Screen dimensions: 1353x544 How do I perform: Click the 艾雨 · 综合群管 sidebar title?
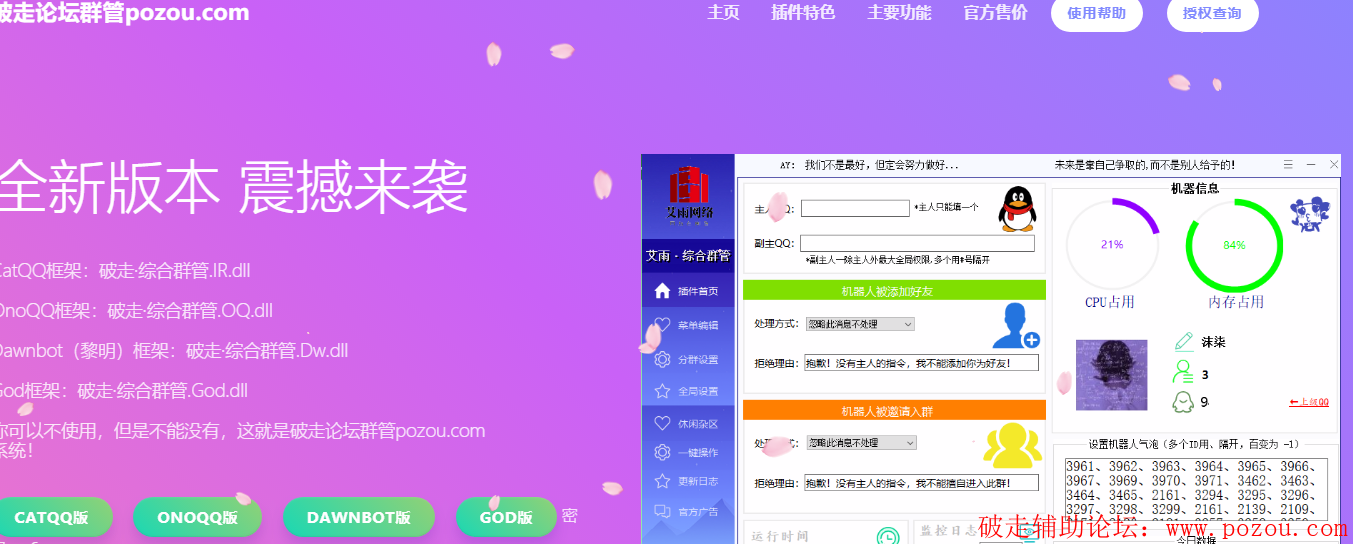coord(688,255)
